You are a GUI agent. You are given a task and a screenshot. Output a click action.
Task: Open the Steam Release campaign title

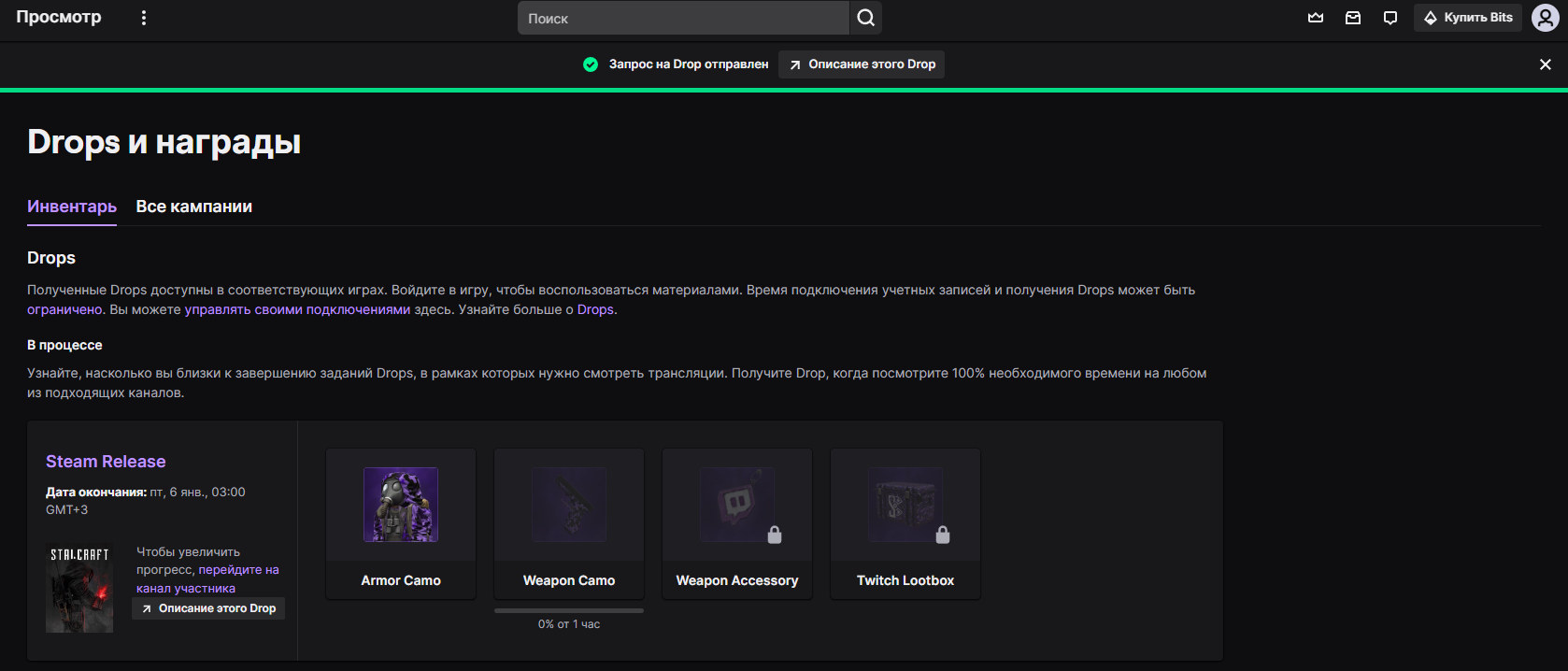106,462
